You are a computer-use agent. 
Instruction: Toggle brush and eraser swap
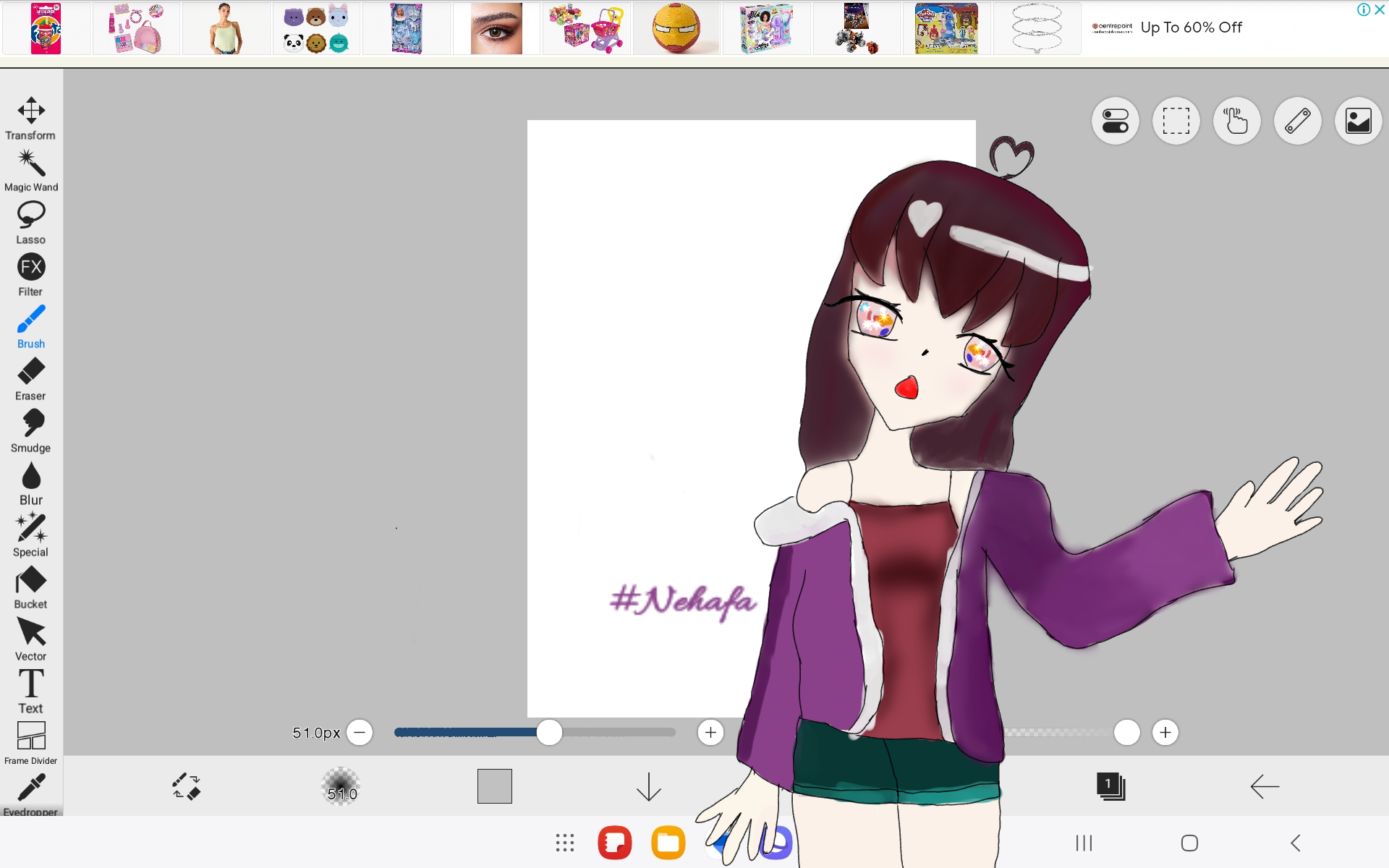[185, 786]
